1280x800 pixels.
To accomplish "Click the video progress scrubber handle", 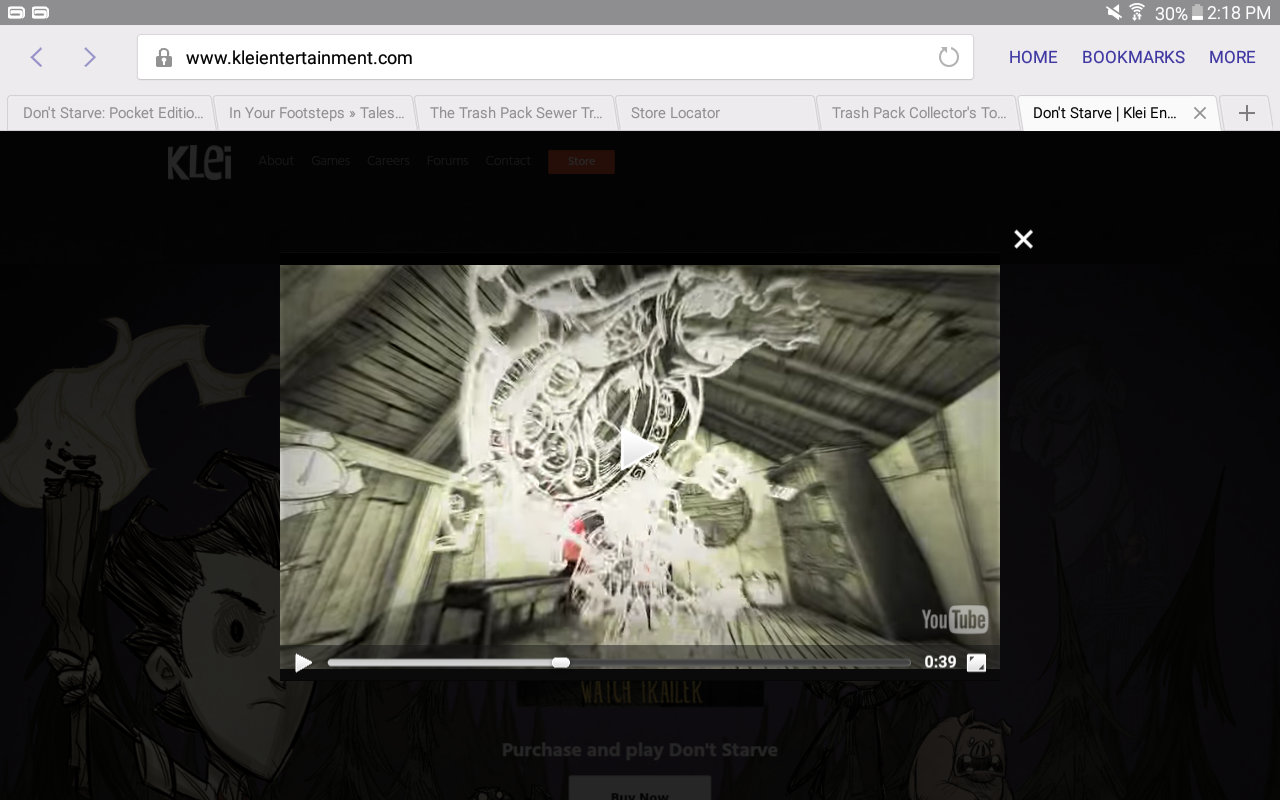I will pyautogui.click(x=561, y=662).
